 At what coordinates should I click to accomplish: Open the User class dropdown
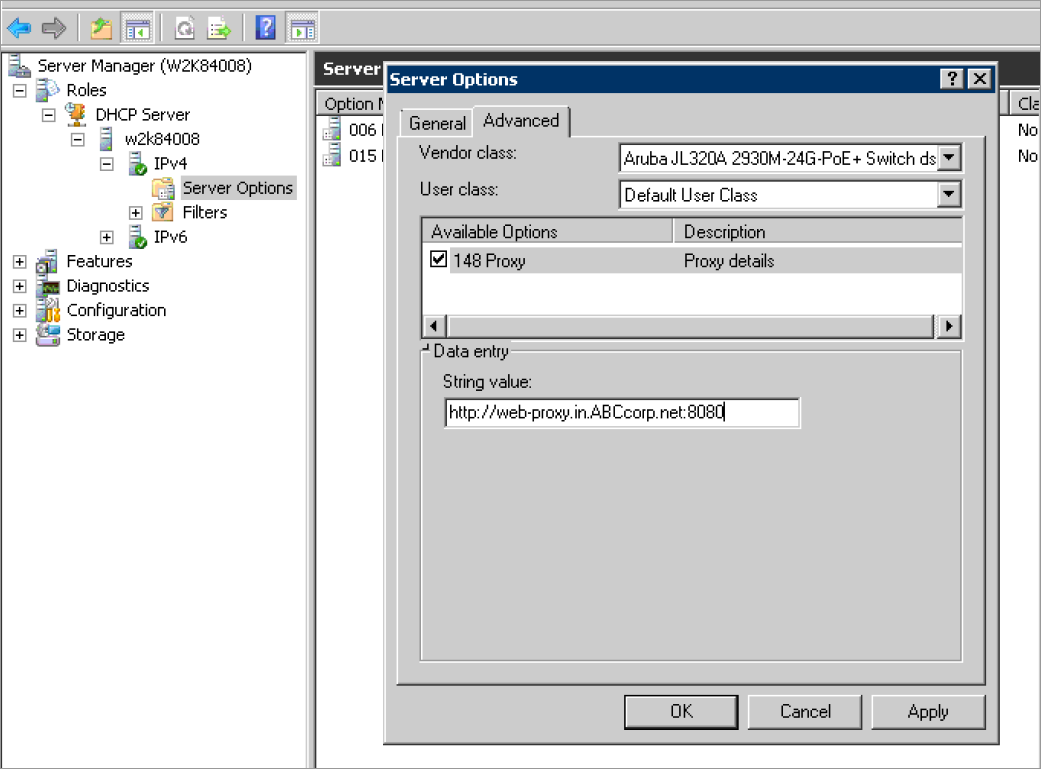pos(949,195)
